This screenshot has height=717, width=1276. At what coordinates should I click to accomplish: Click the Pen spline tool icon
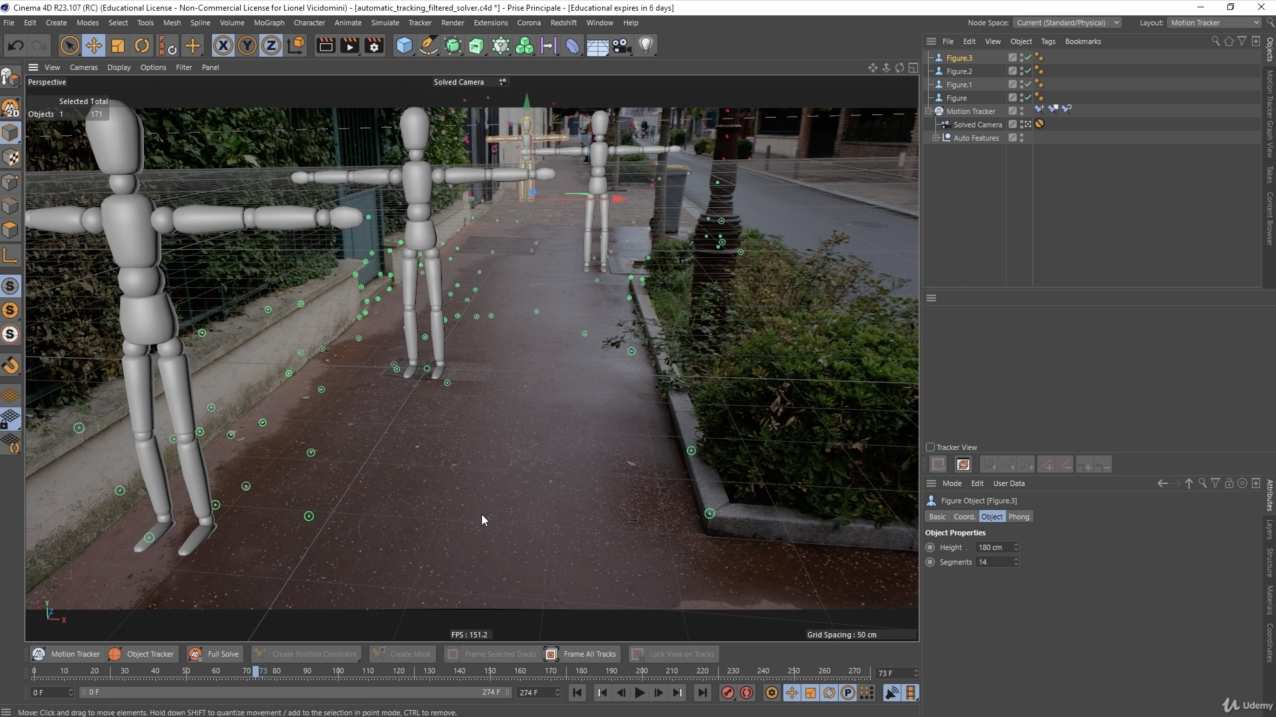pos(428,45)
